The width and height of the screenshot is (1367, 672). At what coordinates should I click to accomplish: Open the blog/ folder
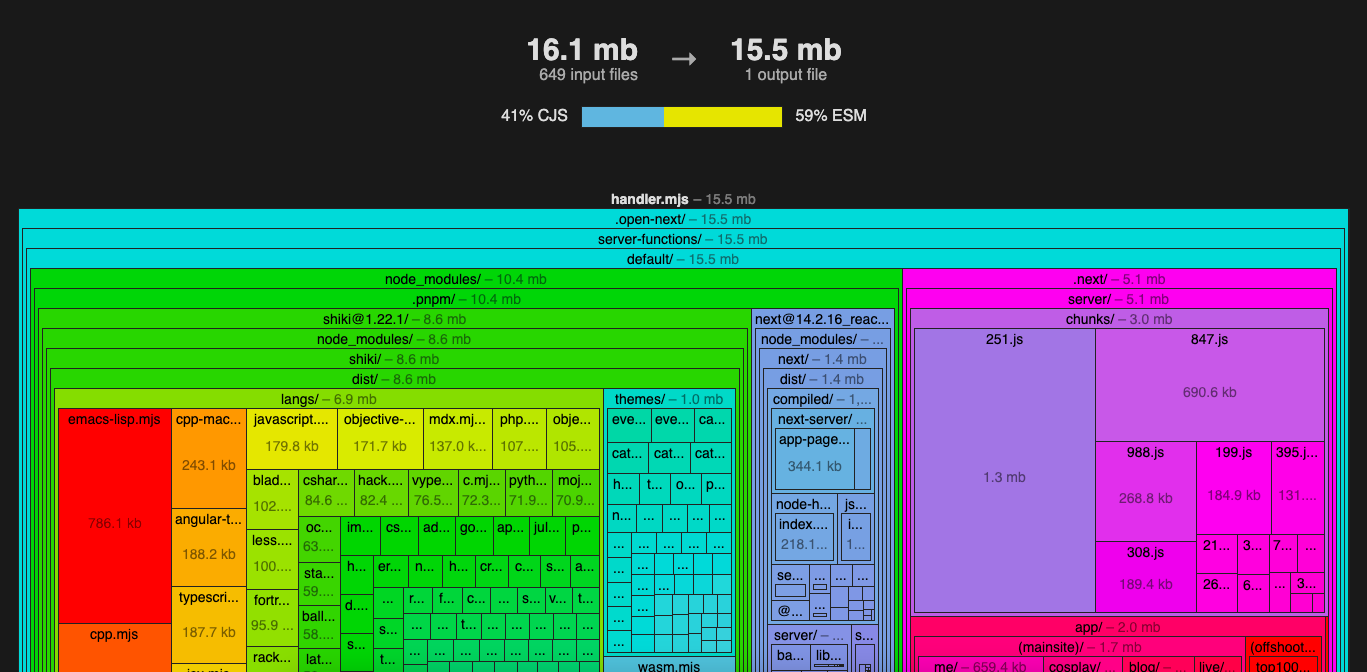coord(1157,665)
